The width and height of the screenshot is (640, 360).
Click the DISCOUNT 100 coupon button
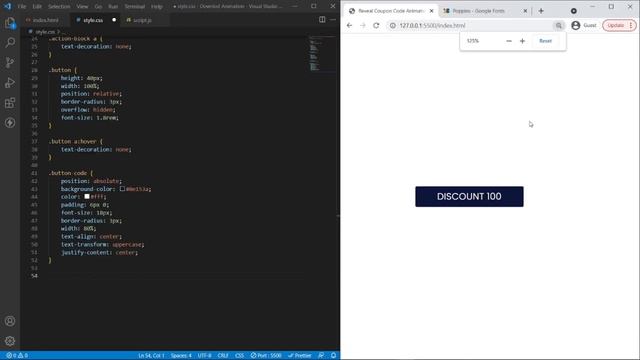469,197
